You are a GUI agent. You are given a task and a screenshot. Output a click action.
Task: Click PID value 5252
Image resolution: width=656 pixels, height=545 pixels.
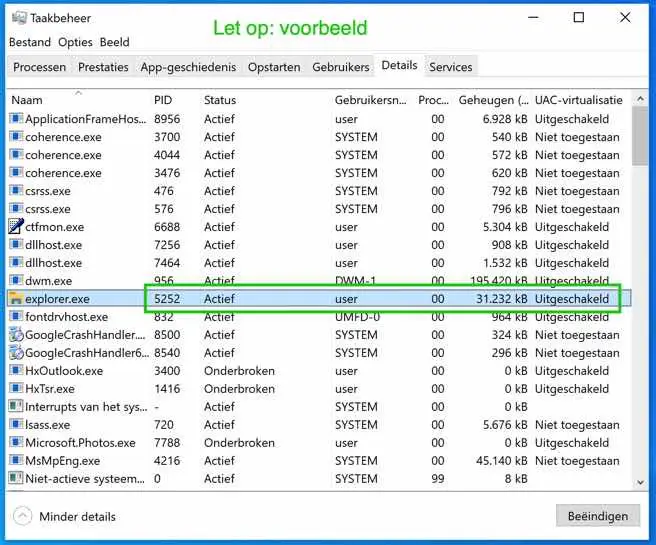point(167,299)
